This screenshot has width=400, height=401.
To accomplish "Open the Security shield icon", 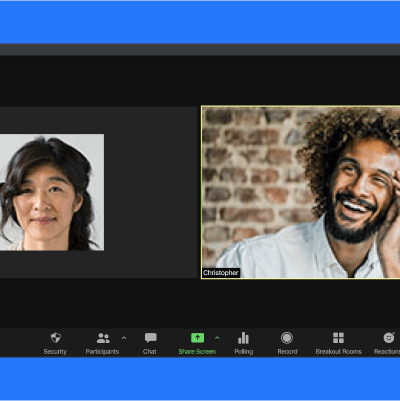I will 56,338.
